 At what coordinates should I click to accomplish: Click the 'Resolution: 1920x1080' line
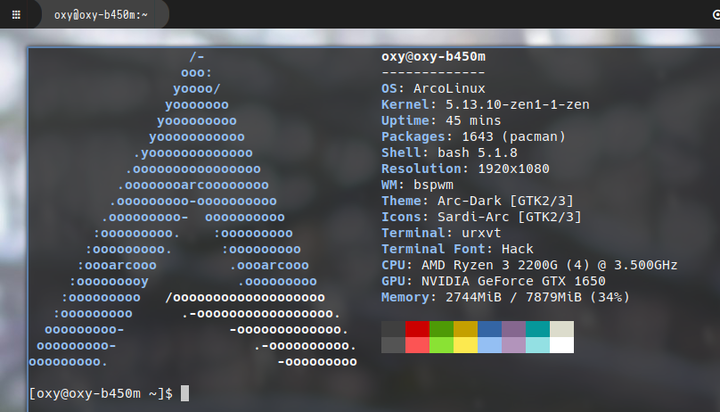465,169
